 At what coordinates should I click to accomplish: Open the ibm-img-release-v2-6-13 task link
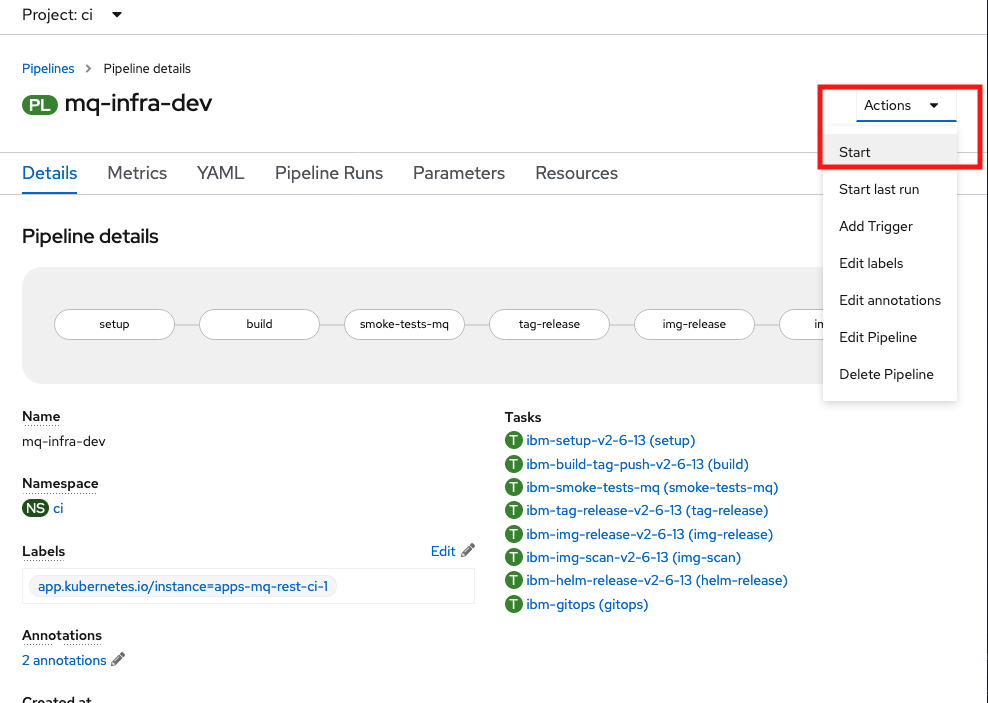pyautogui.click(x=650, y=534)
